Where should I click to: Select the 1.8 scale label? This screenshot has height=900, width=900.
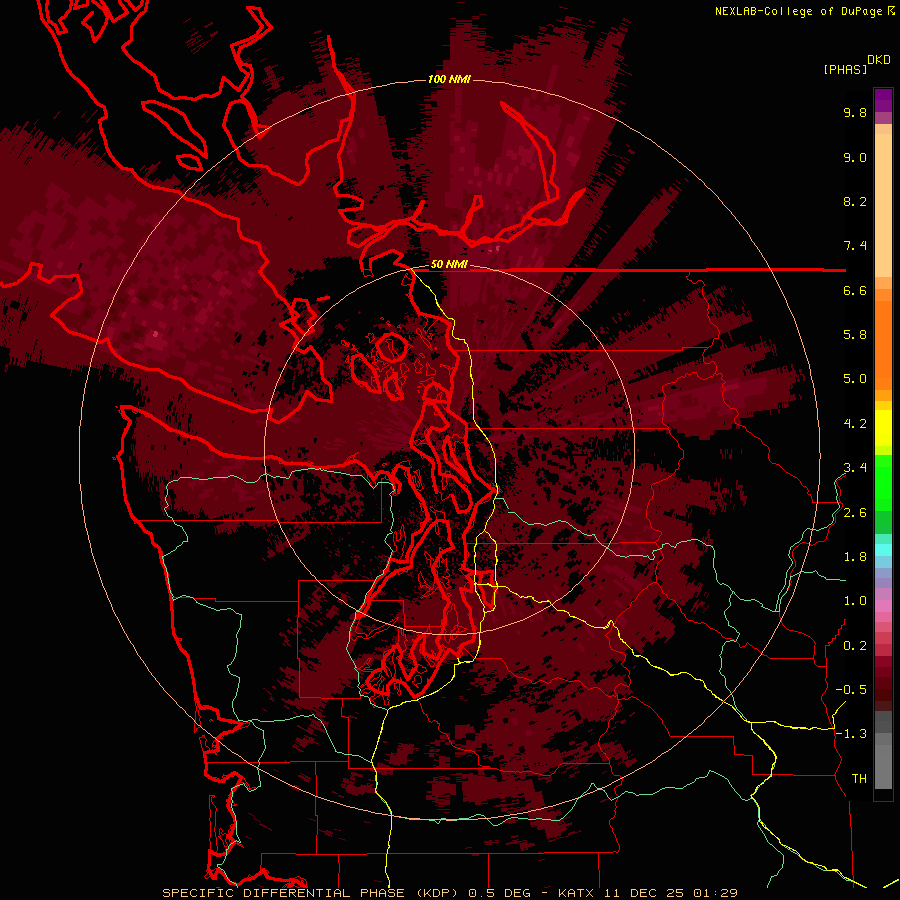click(x=855, y=557)
